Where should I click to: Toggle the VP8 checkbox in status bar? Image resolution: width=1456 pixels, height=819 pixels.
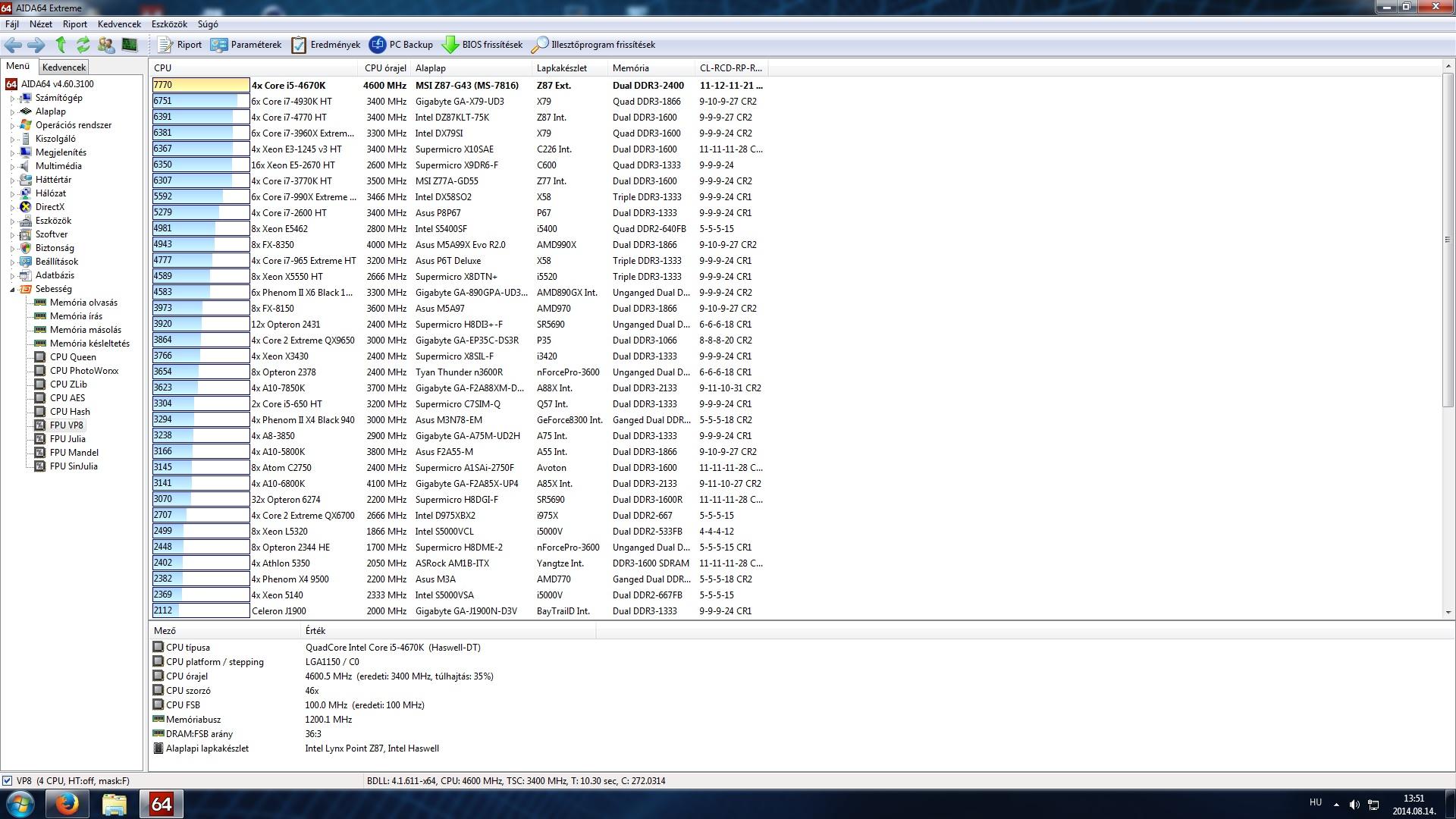pyautogui.click(x=7, y=780)
